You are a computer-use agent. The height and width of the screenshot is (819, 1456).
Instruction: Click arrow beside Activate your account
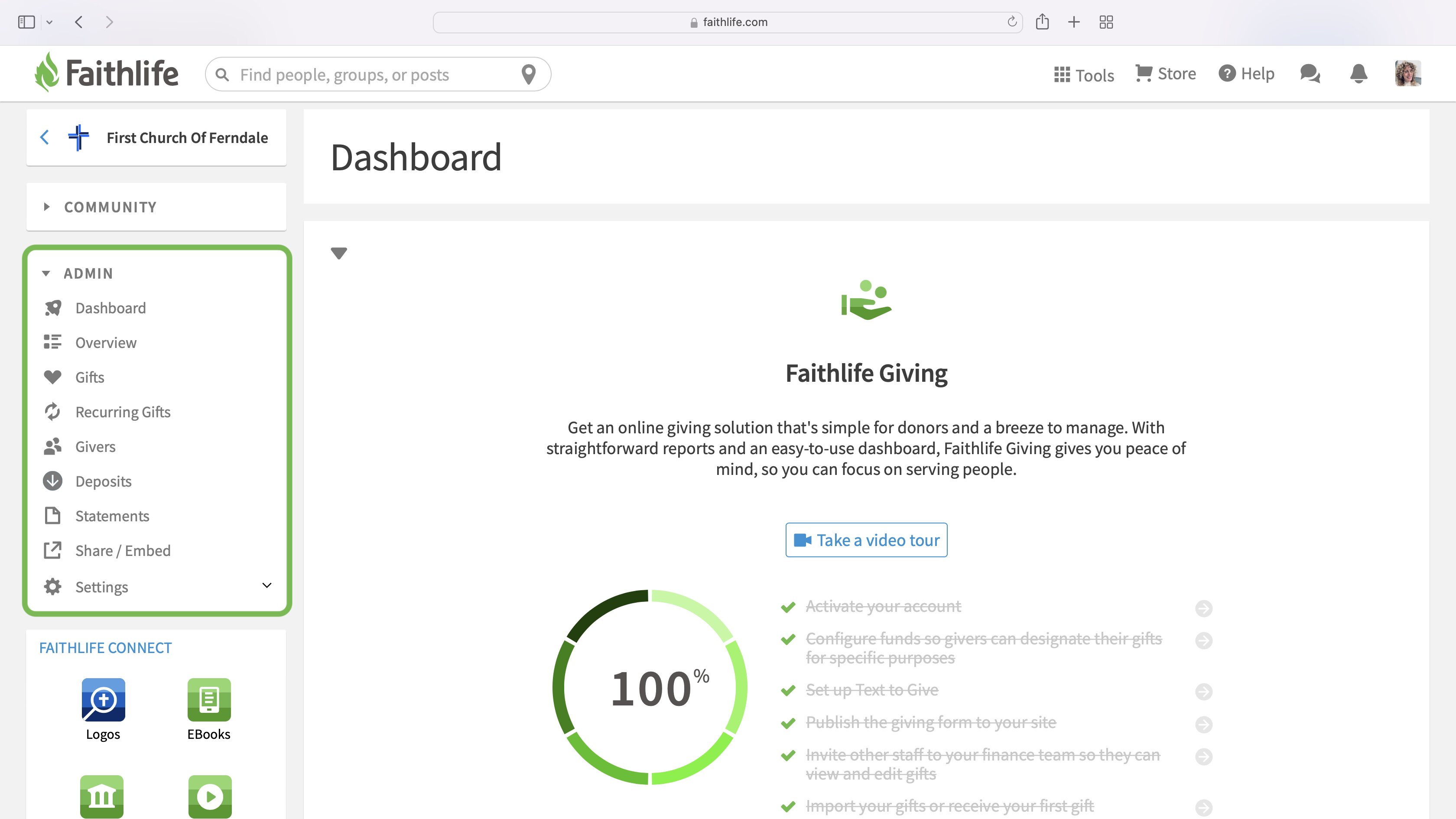click(x=1204, y=608)
